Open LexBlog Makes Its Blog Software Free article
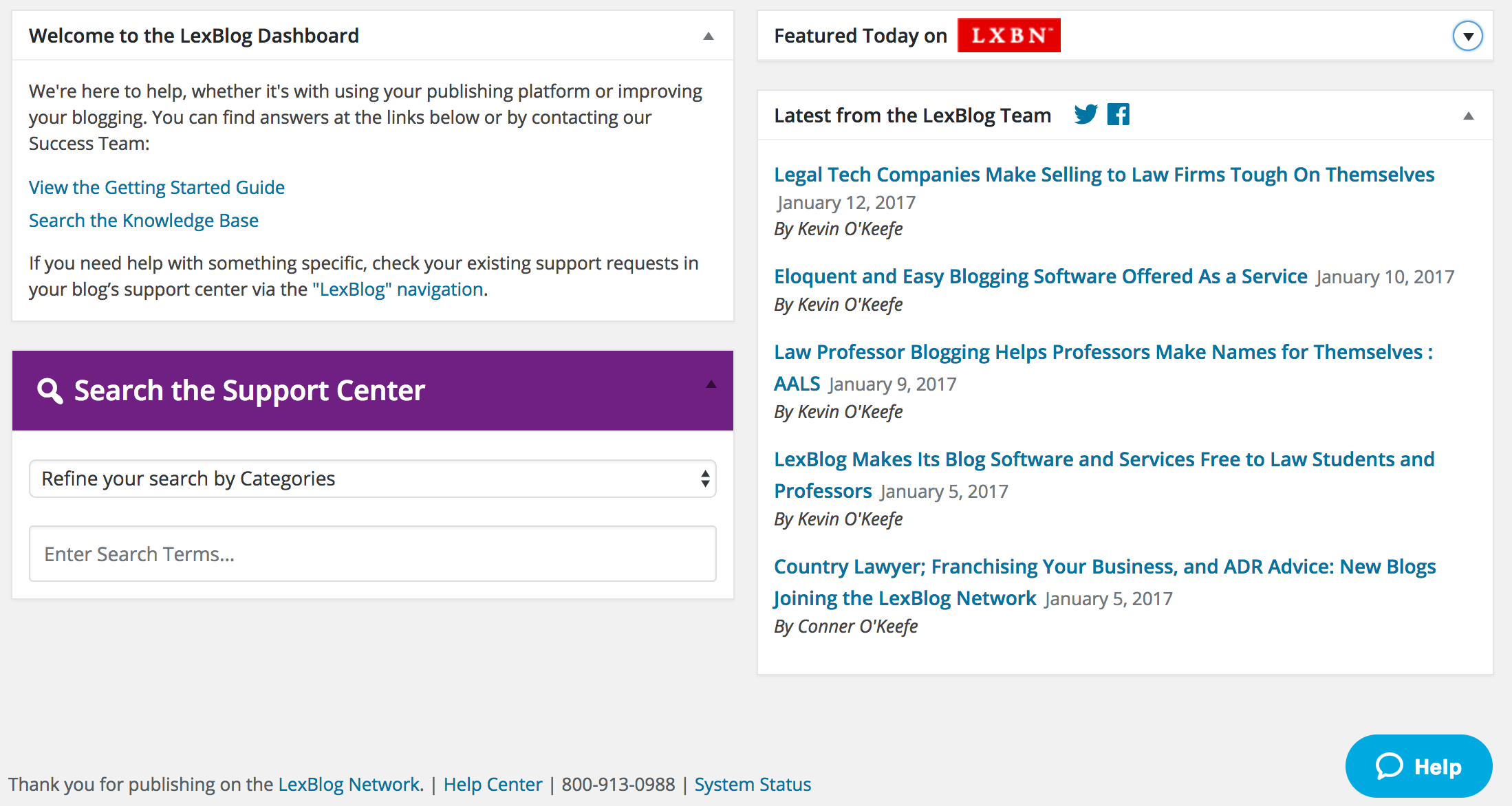The width and height of the screenshot is (1512, 806). (1104, 475)
